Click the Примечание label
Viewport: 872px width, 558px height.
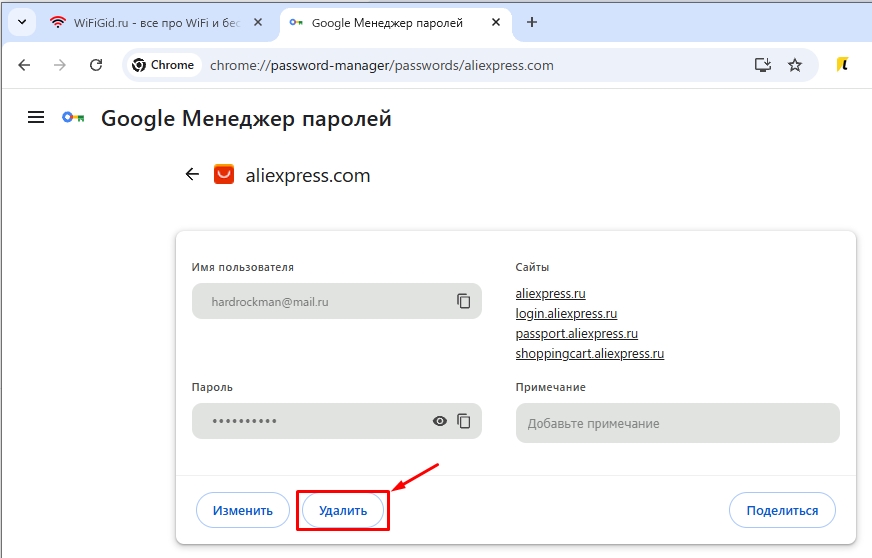coord(551,387)
